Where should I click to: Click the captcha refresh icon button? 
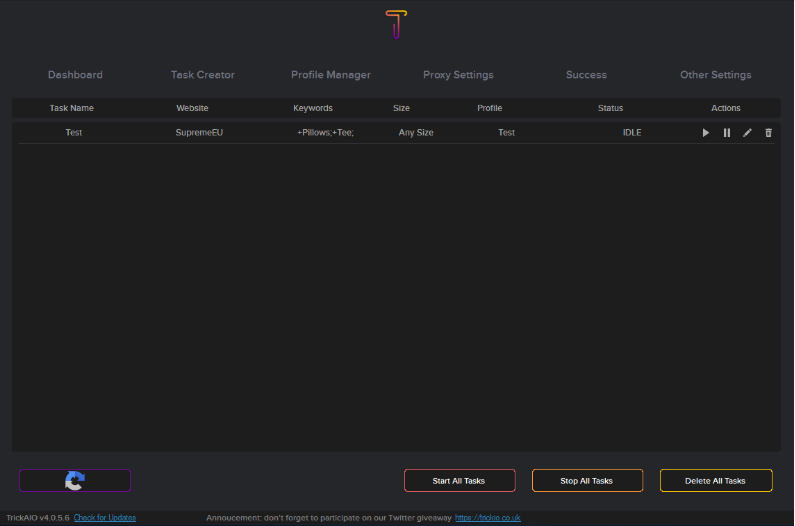tap(75, 480)
